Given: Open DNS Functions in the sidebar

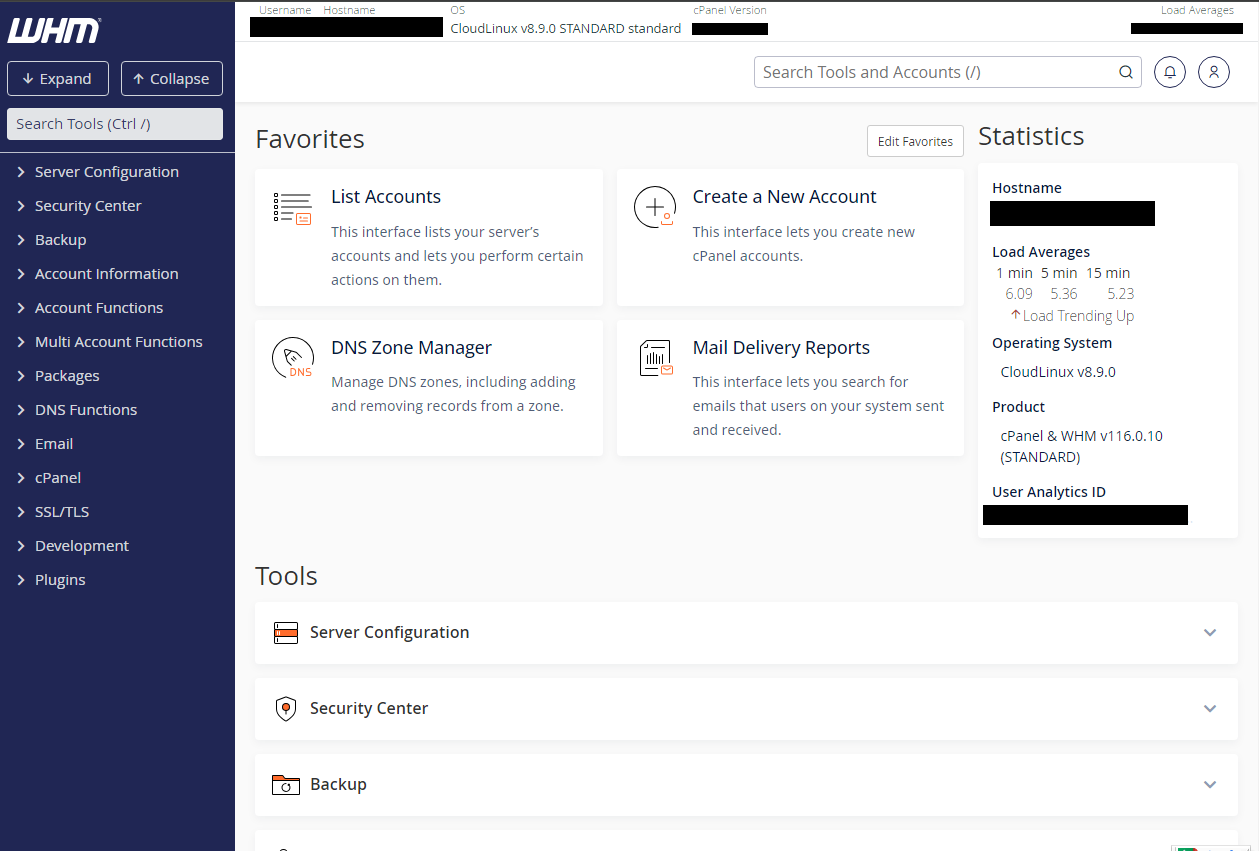Looking at the screenshot, I should [86, 410].
